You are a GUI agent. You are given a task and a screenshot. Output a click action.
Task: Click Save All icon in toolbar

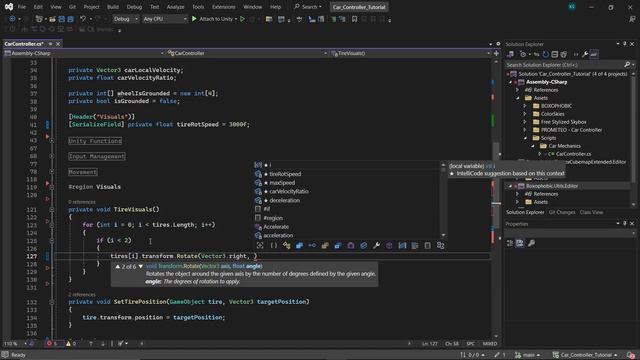pyautogui.click(x=71, y=19)
